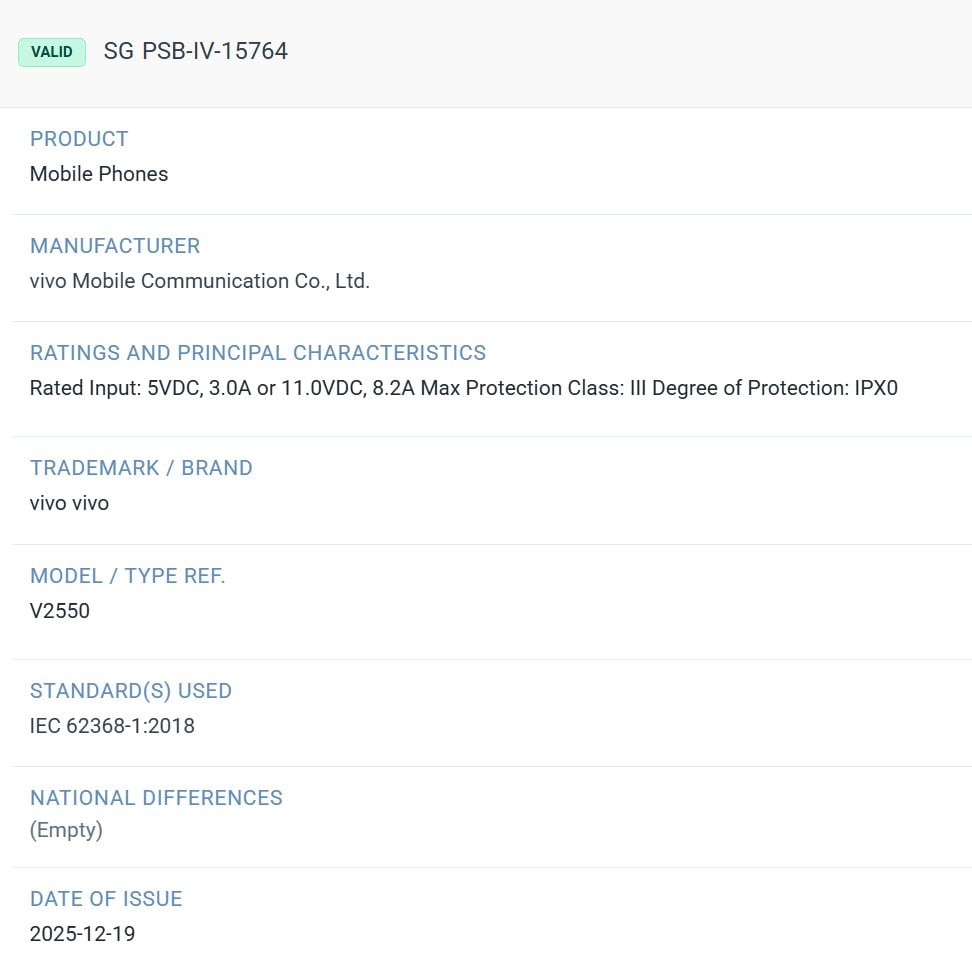Select the vivo vivo brand value
Viewport: 972px width, 967px height.
[69, 503]
